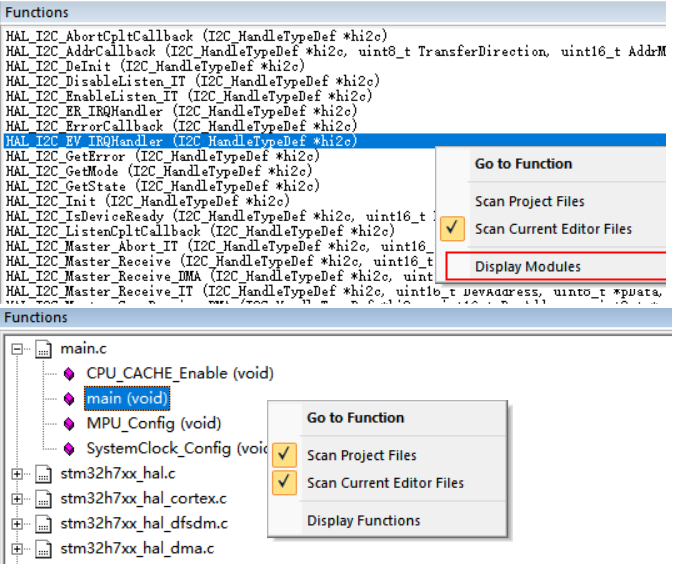Enable Scan Project Files in upper menu
The image size is (674, 564).
click(529, 201)
